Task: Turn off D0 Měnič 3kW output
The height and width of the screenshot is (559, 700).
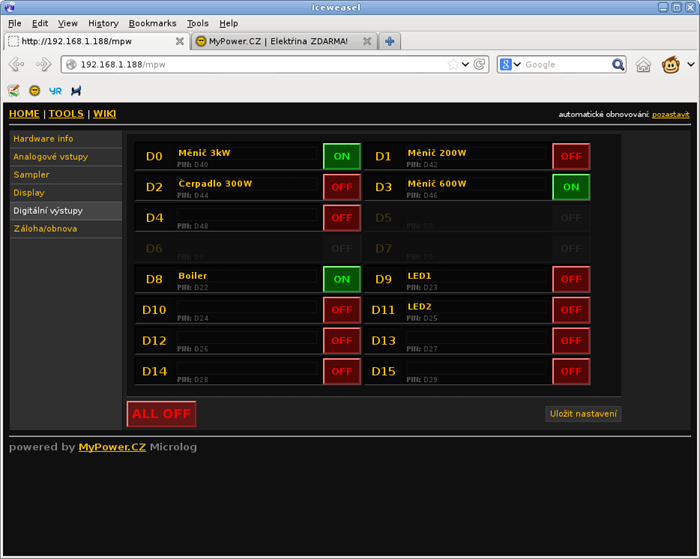Action: (x=342, y=156)
